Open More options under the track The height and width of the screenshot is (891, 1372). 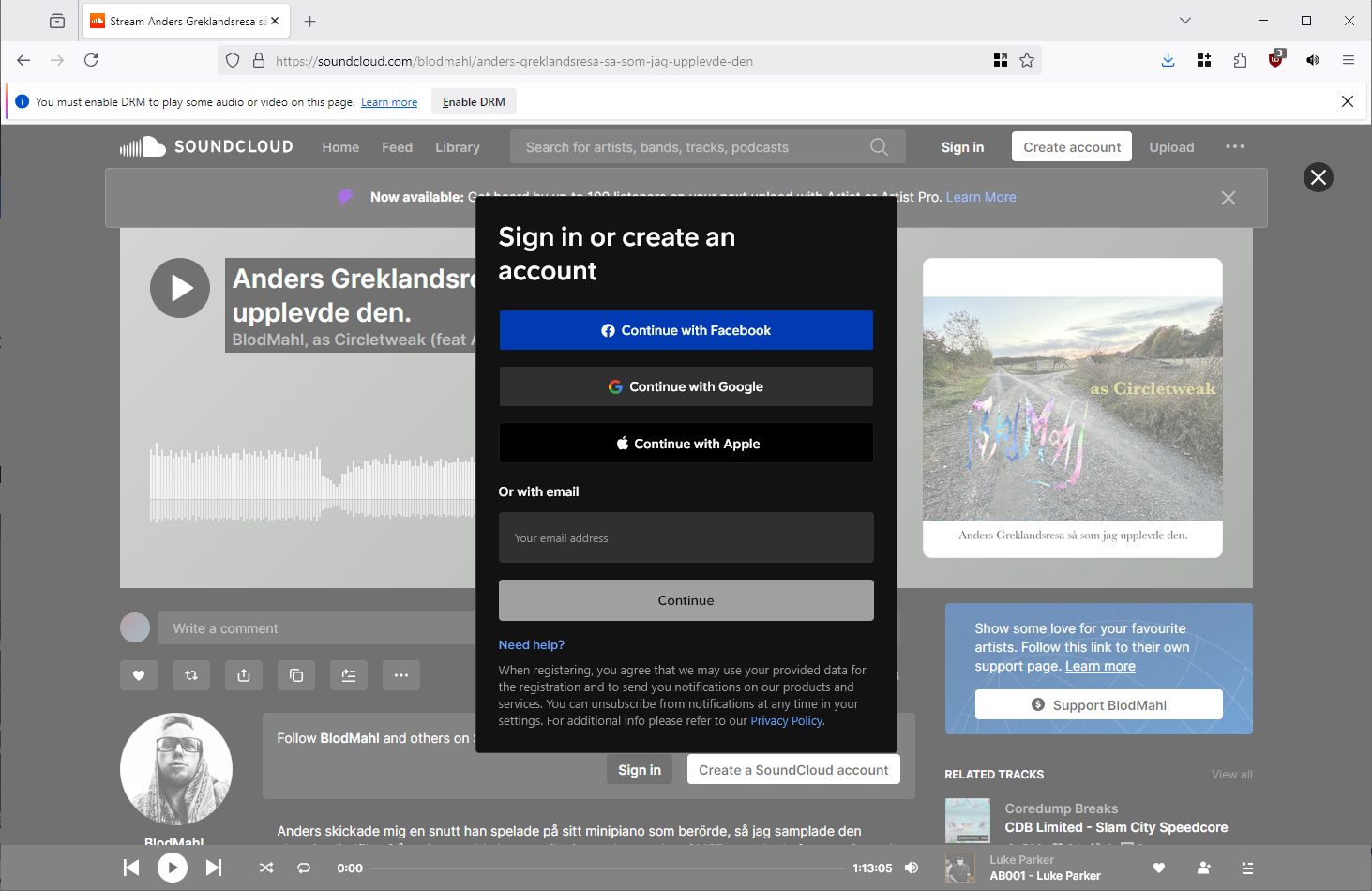(401, 675)
